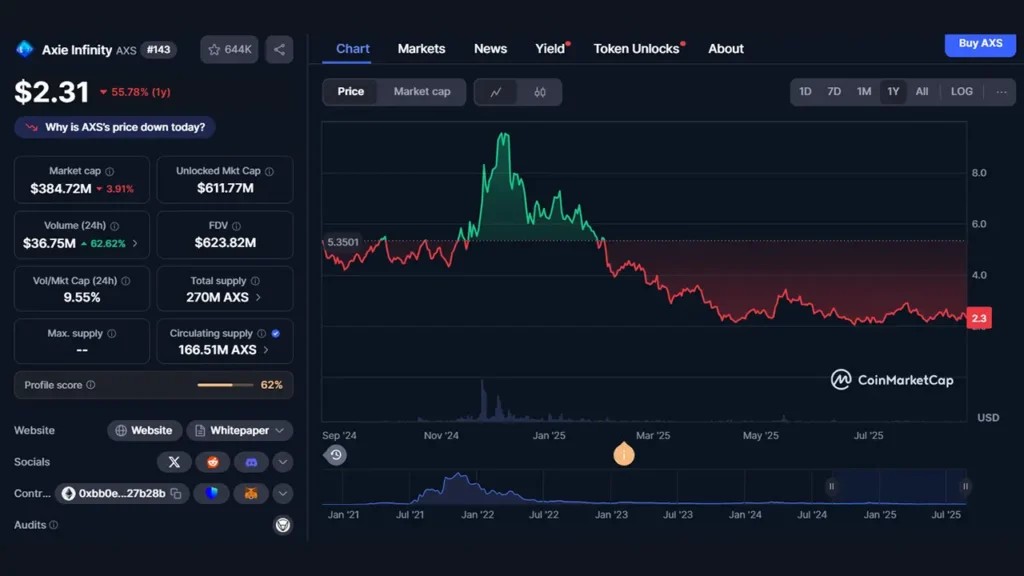1024x576 pixels.
Task: Expand more contracts chevron
Action: click(x=283, y=494)
